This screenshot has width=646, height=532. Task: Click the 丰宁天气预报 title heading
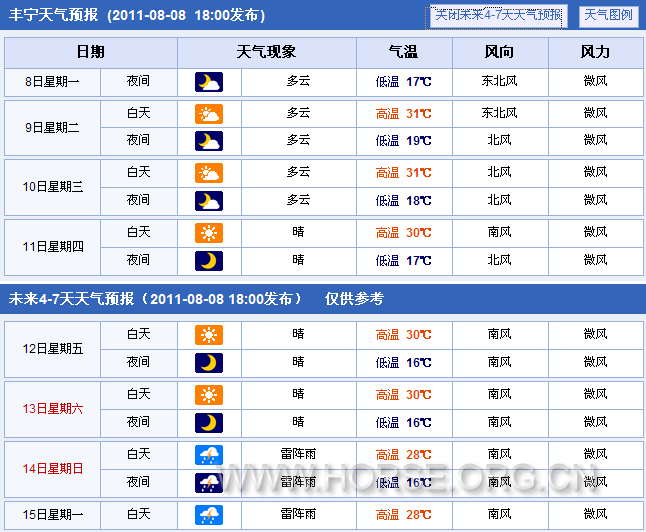click(54, 15)
